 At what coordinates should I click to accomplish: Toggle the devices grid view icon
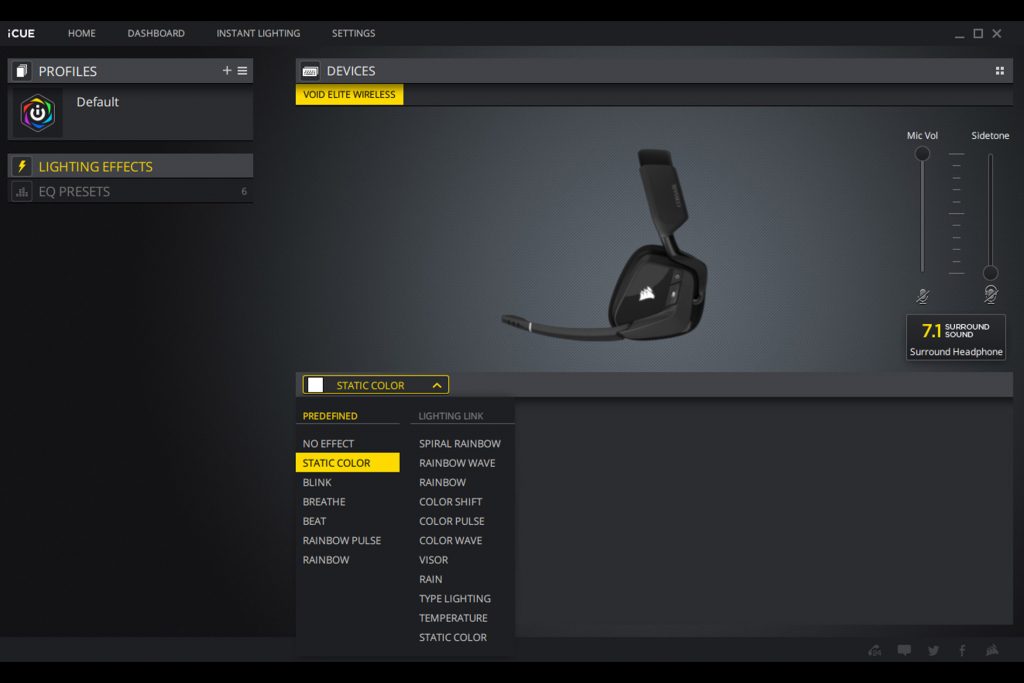point(999,71)
